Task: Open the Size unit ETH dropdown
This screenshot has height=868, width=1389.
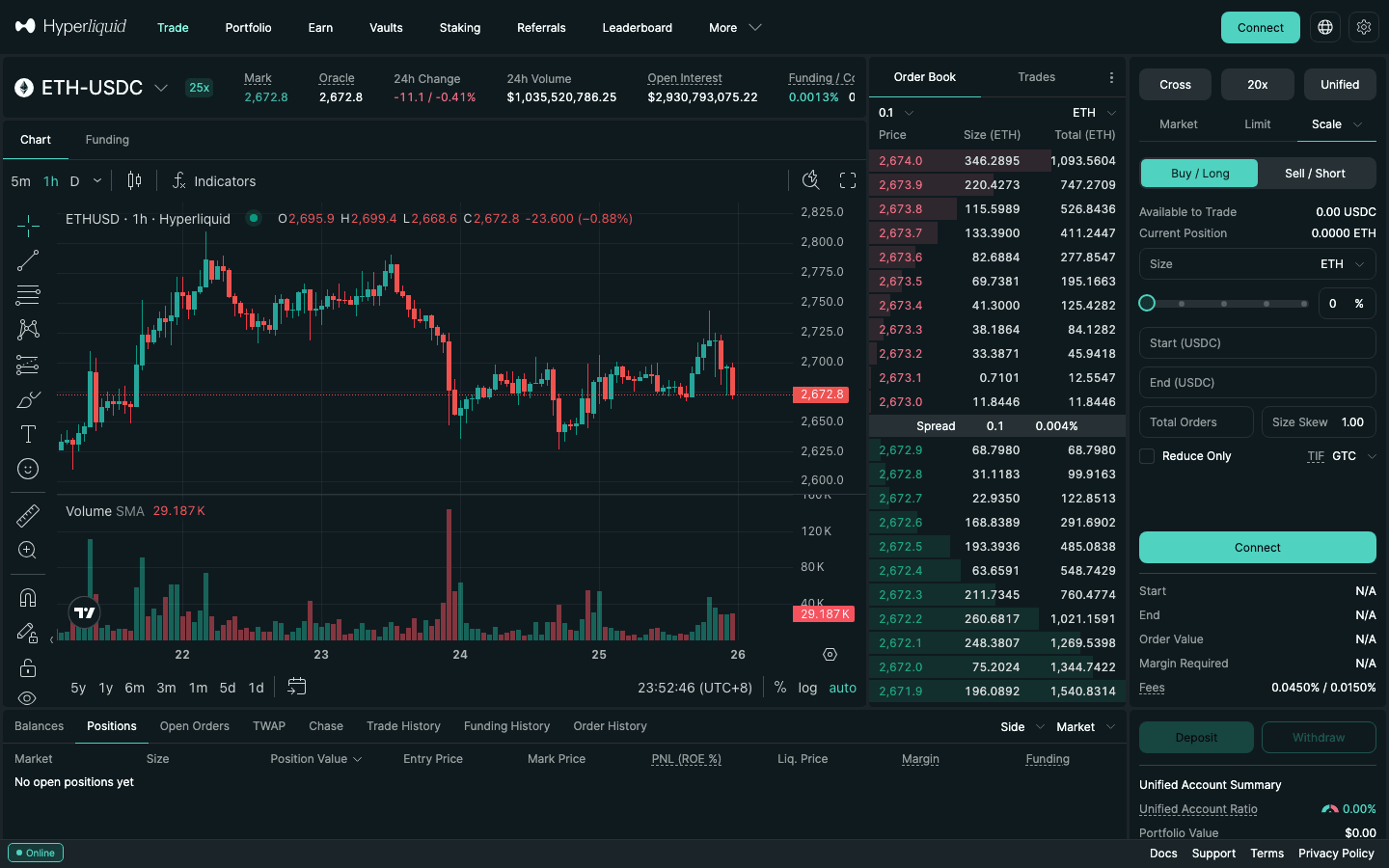Action: point(1343,264)
